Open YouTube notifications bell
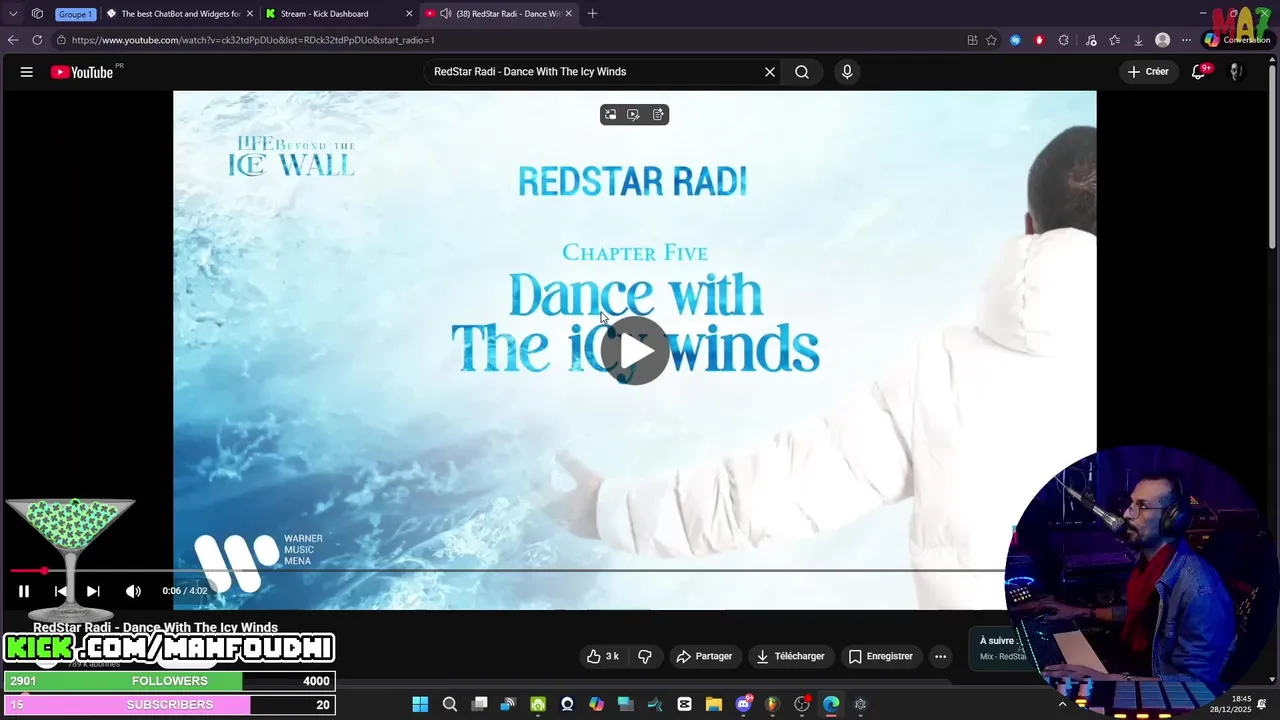This screenshot has height=720, width=1280. [1198, 72]
